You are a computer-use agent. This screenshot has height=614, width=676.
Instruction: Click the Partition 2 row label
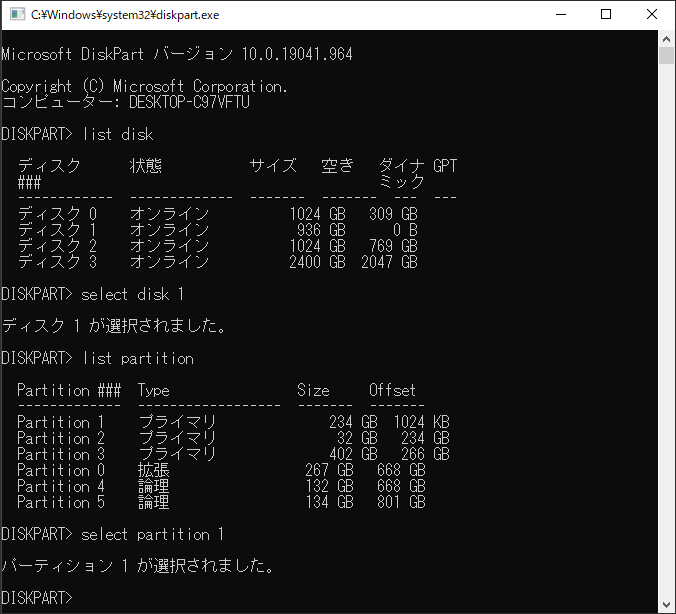point(61,438)
